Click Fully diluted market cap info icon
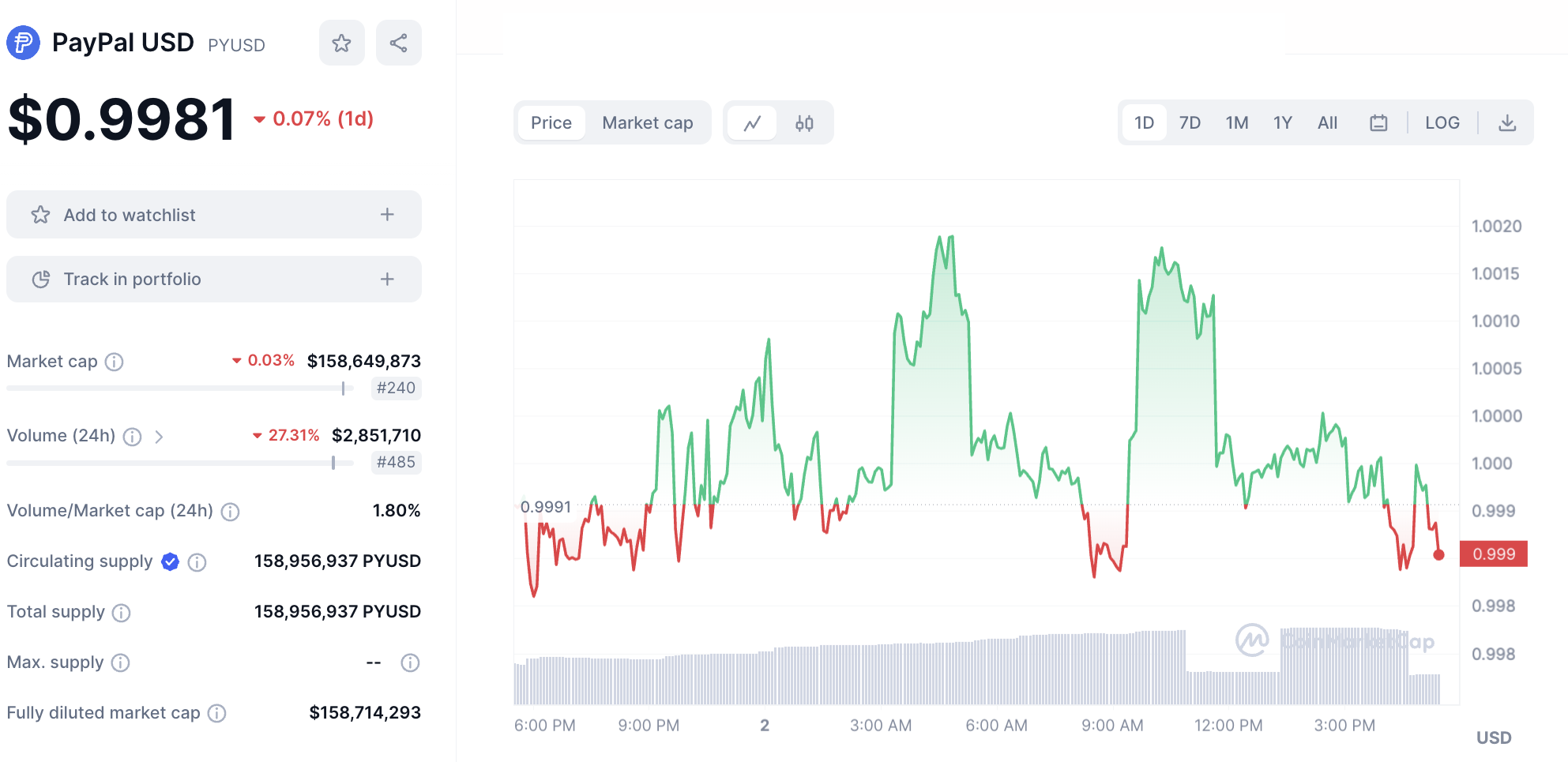Image resolution: width=1568 pixels, height=762 pixels. (x=216, y=713)
